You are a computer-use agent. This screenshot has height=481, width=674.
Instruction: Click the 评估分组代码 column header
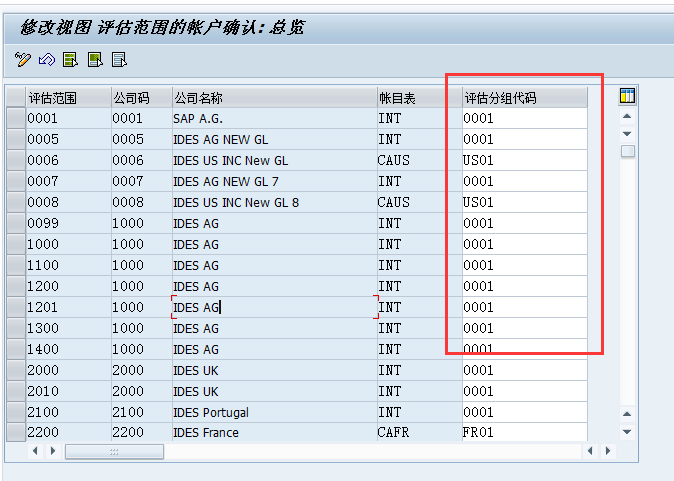[524, 98]
